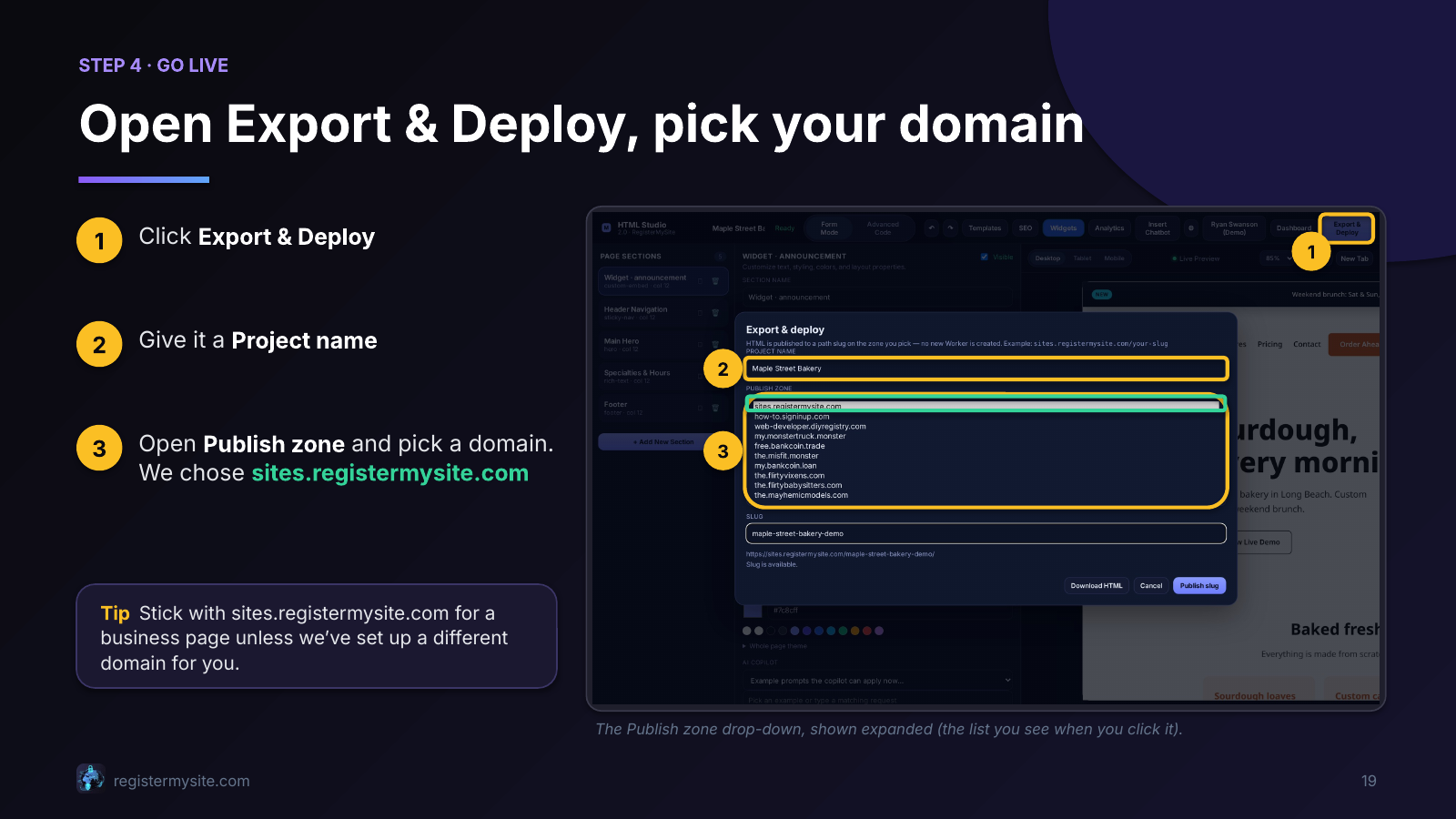Click the redo arrow in HTML Studio toolbar
The image size is (1456, 819).
pyautogui.click(x=950, y=228)
